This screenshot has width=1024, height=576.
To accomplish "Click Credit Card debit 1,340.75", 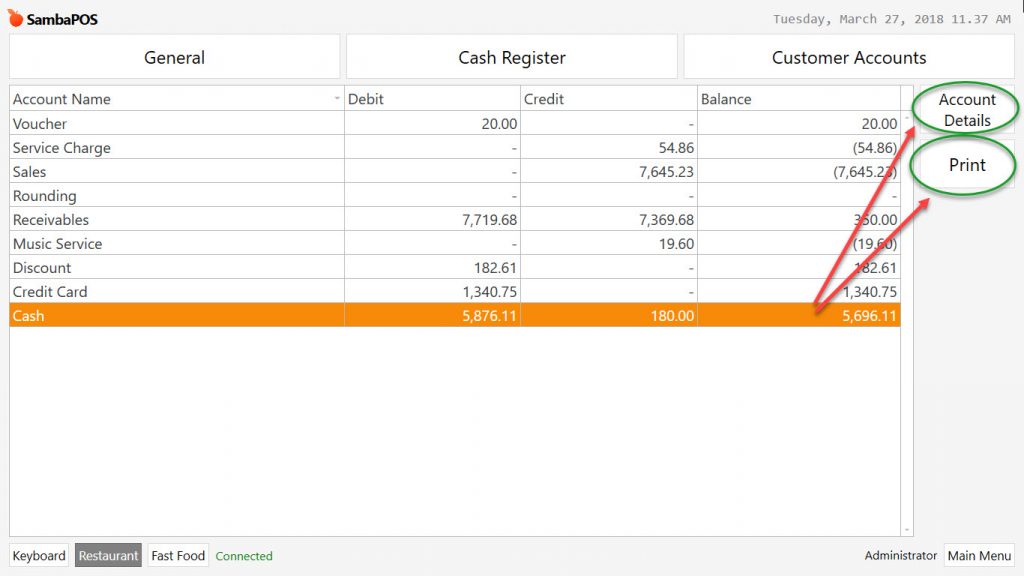I will (490, 292).
